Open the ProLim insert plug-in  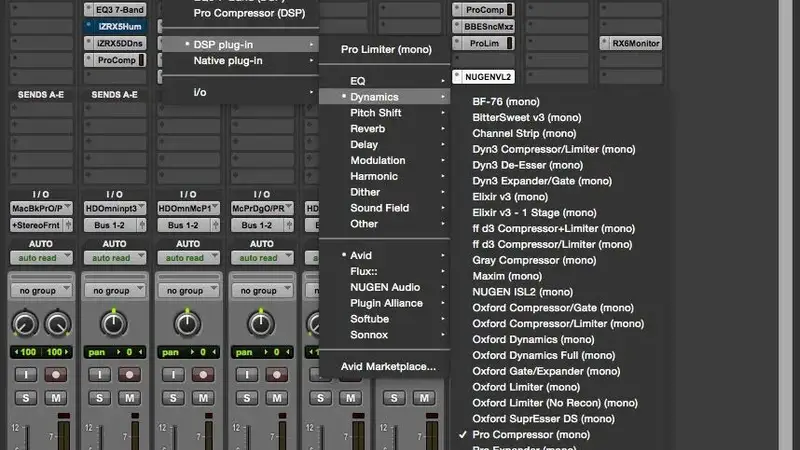tap(483, 43)
